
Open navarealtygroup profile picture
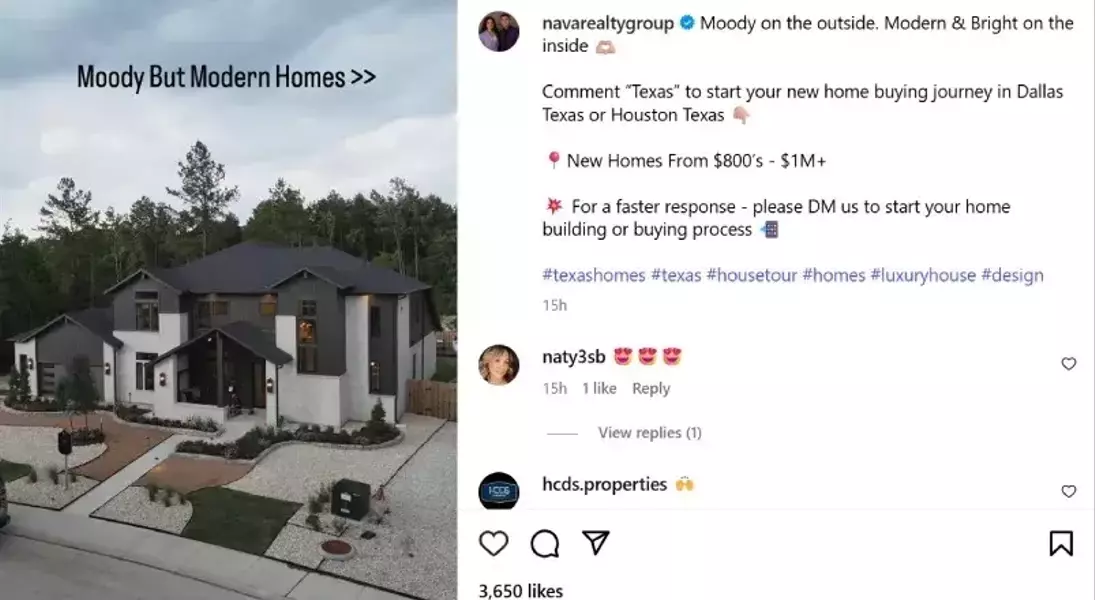coord(499,31)
